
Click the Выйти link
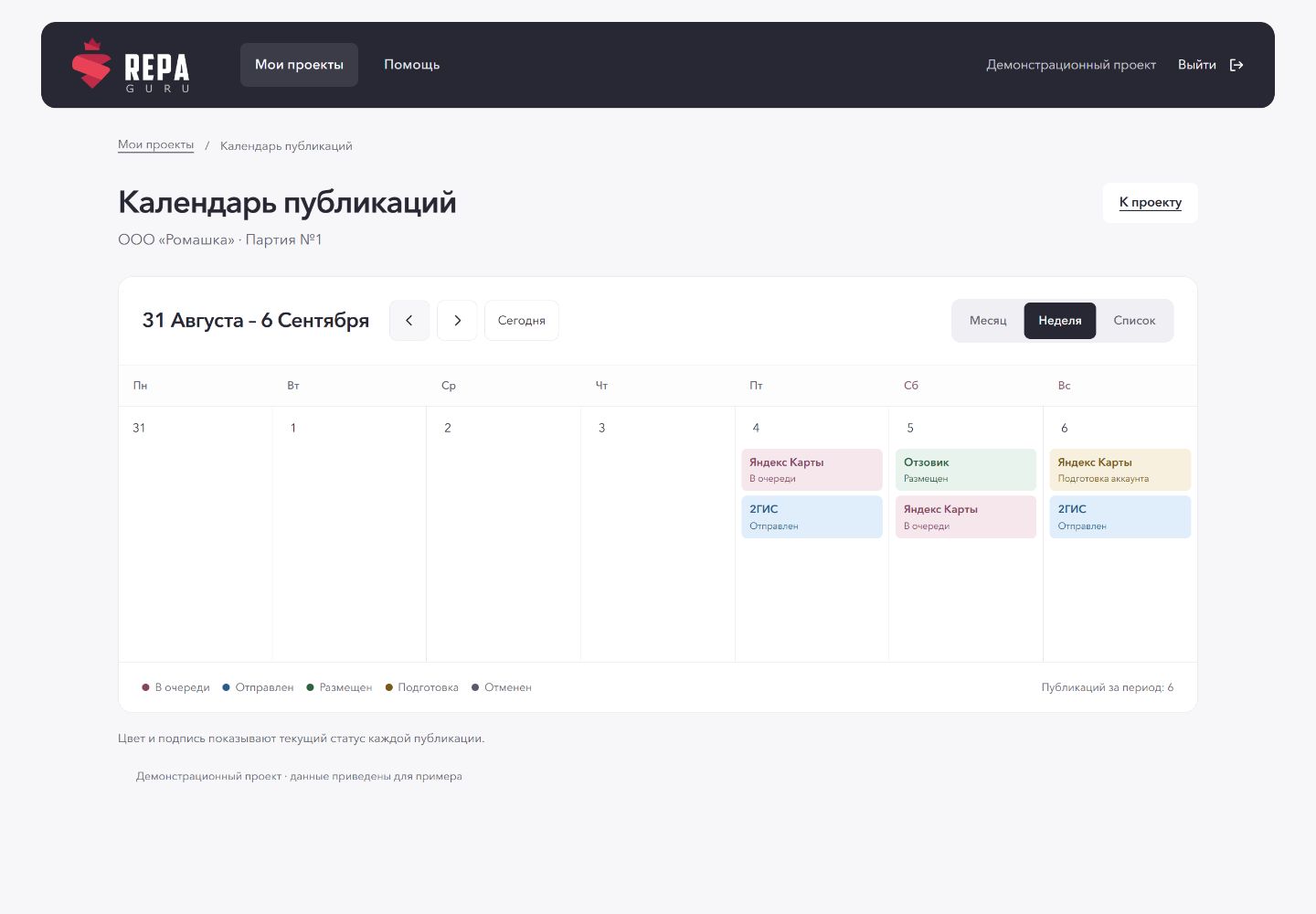pos(1196,65)
